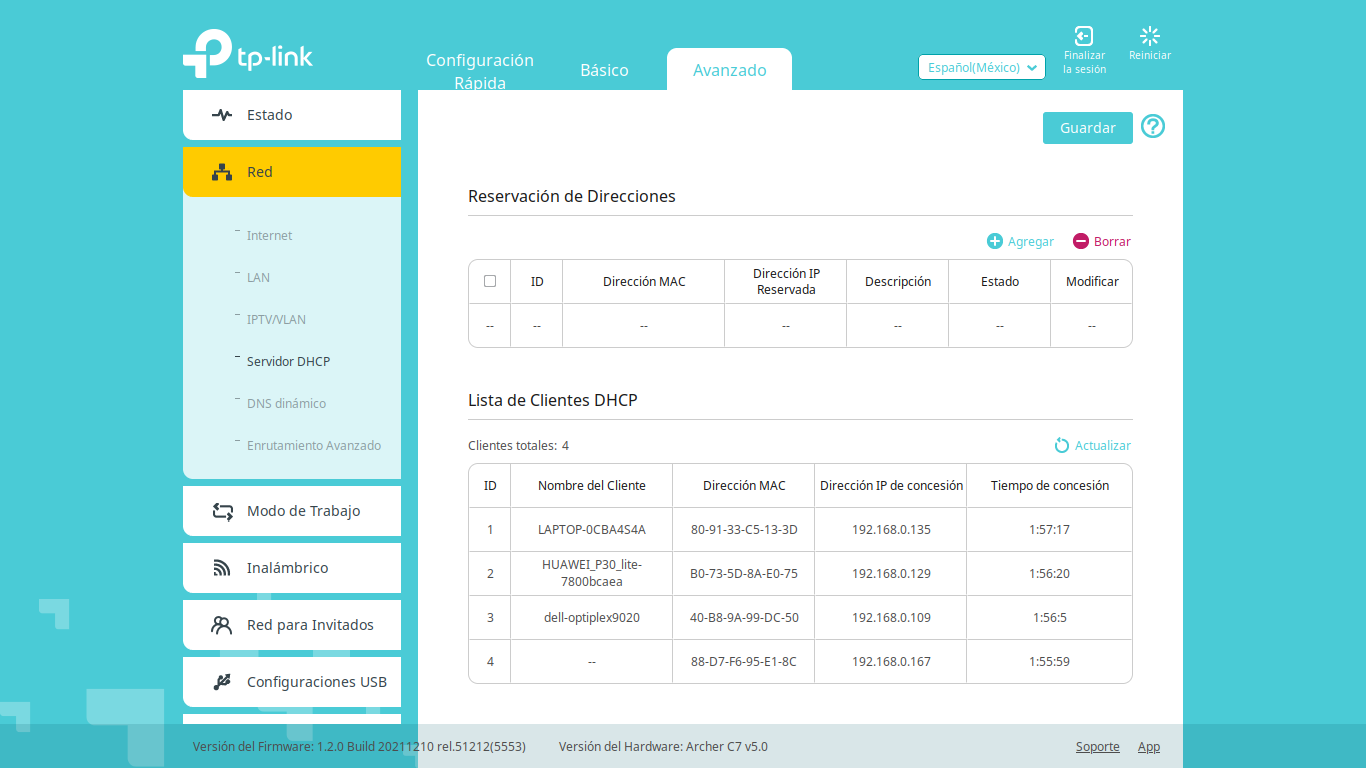Click lease time 1:57:17
The width and height of the screenshot is (1366, 768).
pos(1049,529)
